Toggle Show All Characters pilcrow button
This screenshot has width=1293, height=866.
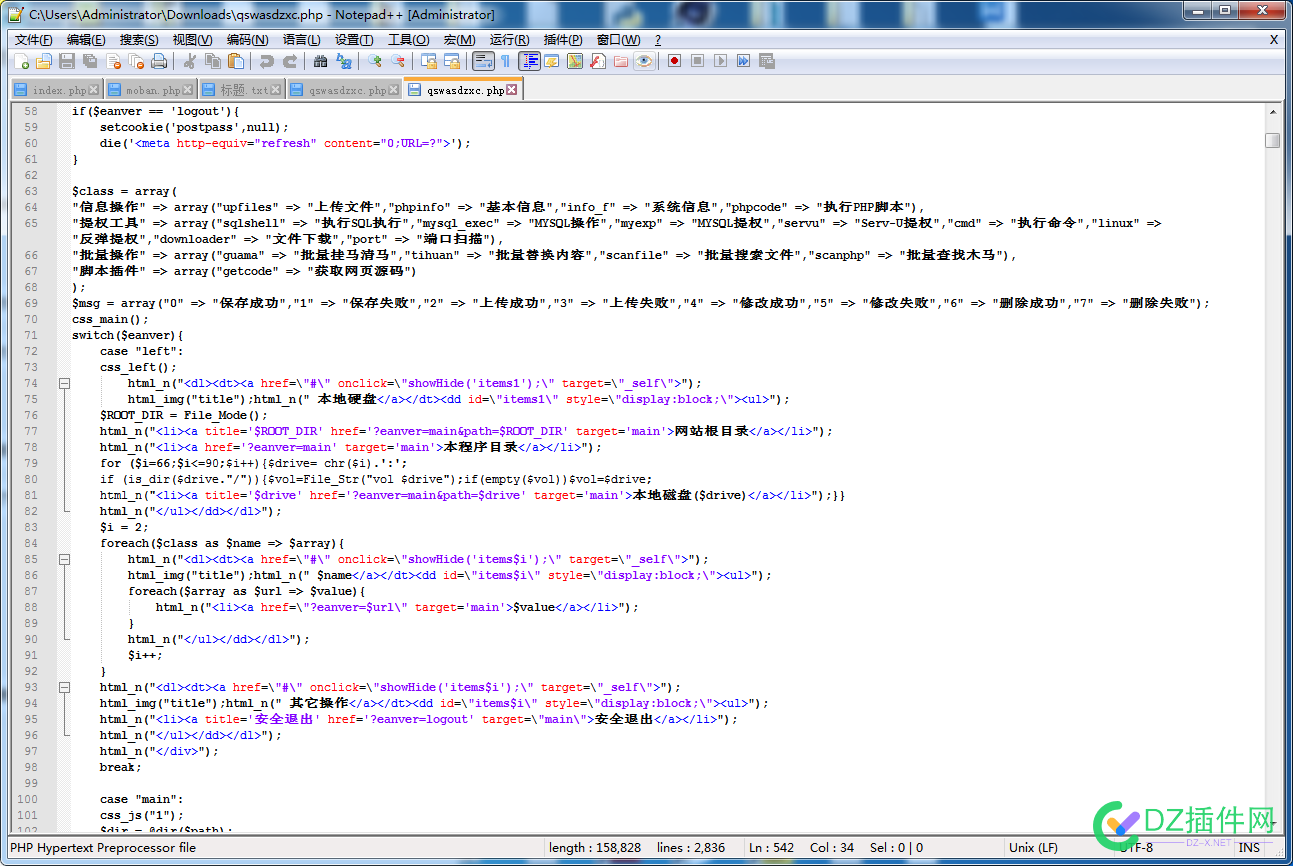(505, 61)
